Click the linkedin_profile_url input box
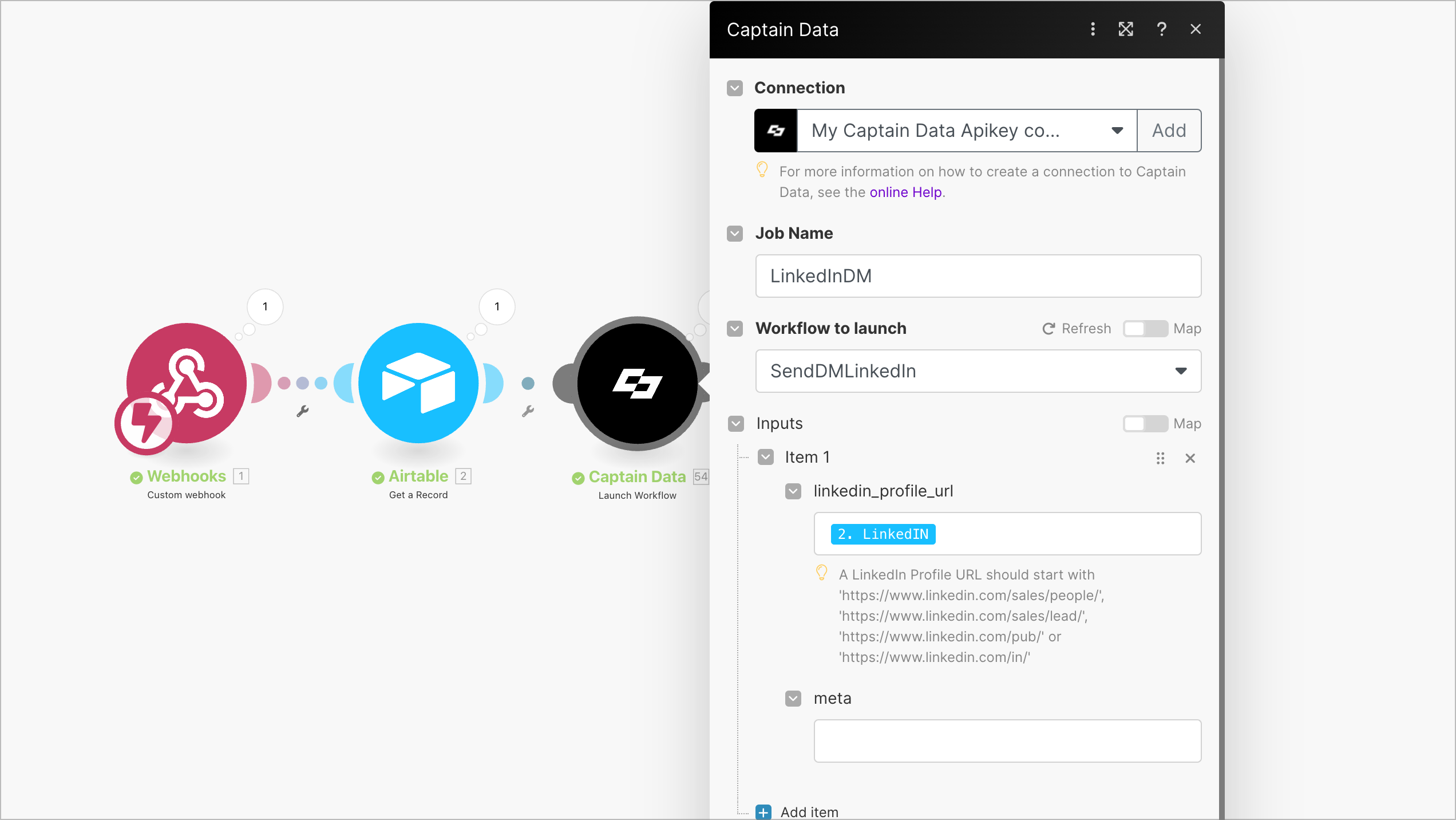Screen dimensions: 1456x820 [1007, 534]
